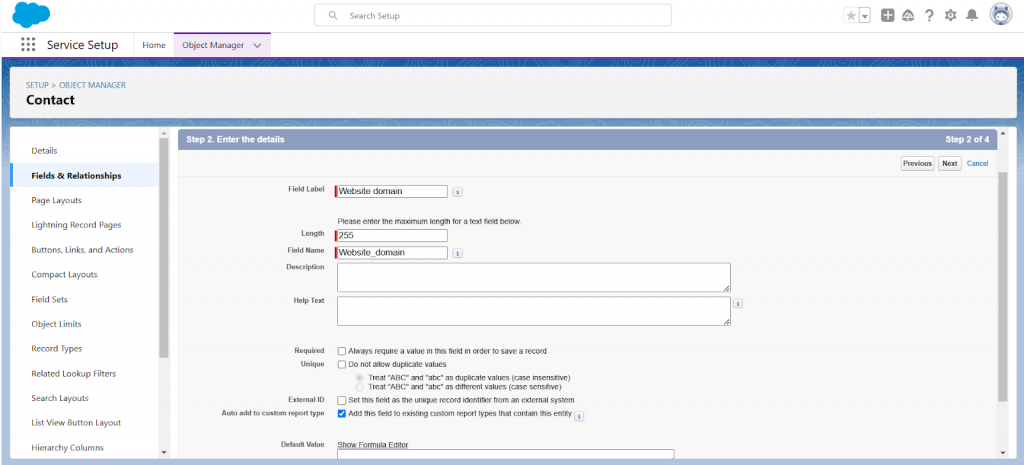Switch to the Home tab

tap(154, 45)
